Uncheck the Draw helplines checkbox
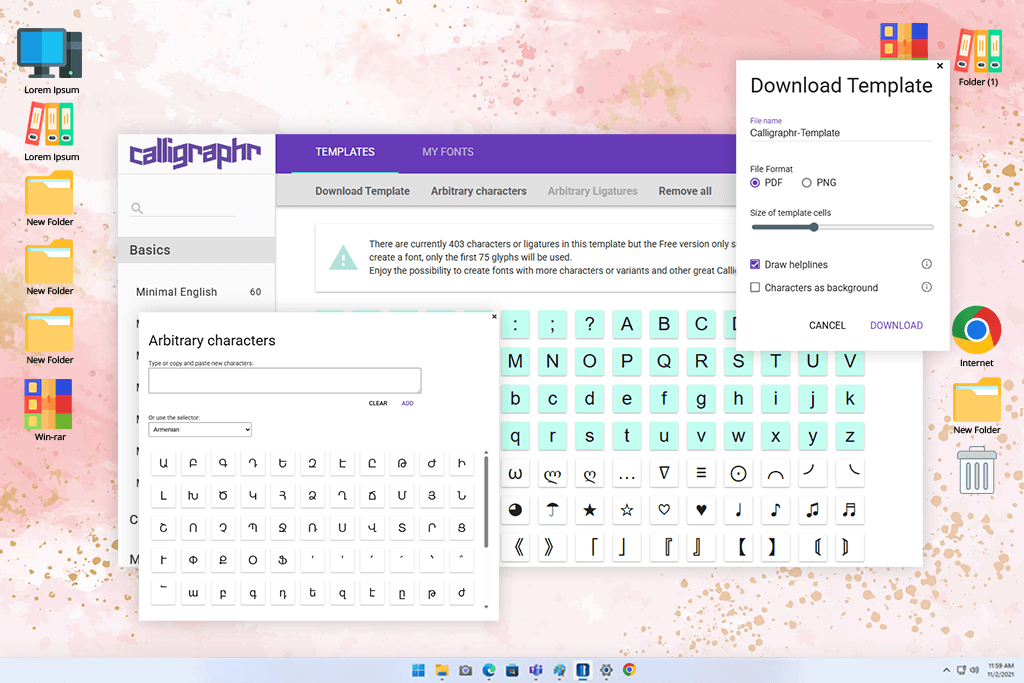1024x683 pixels. click(x=755, y=264)
